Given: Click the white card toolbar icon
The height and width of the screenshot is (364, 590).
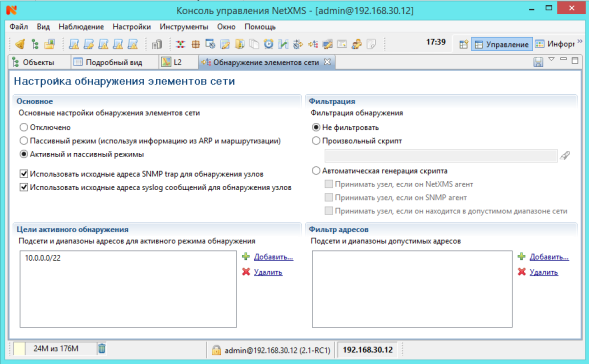Looking at the screenshot, I should point(342,44).
